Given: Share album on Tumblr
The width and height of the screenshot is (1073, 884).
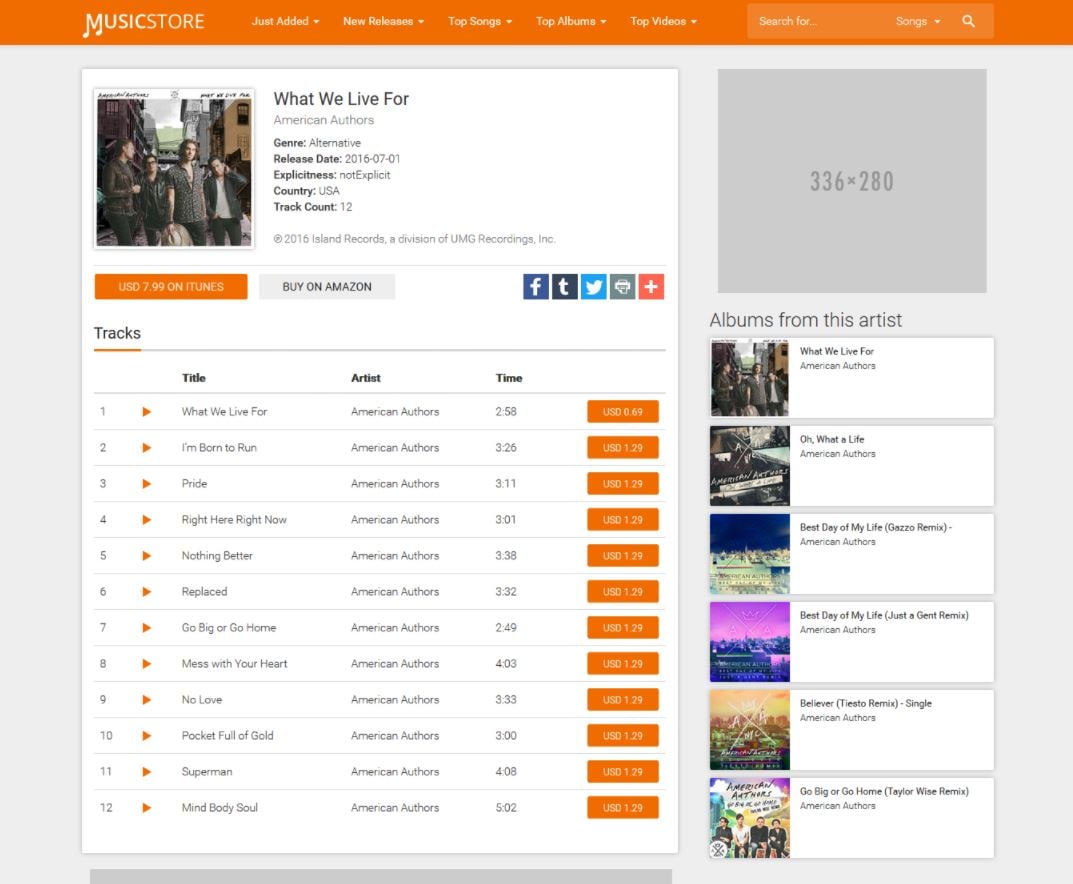Looking at the screenshot, I should point(565,287).
